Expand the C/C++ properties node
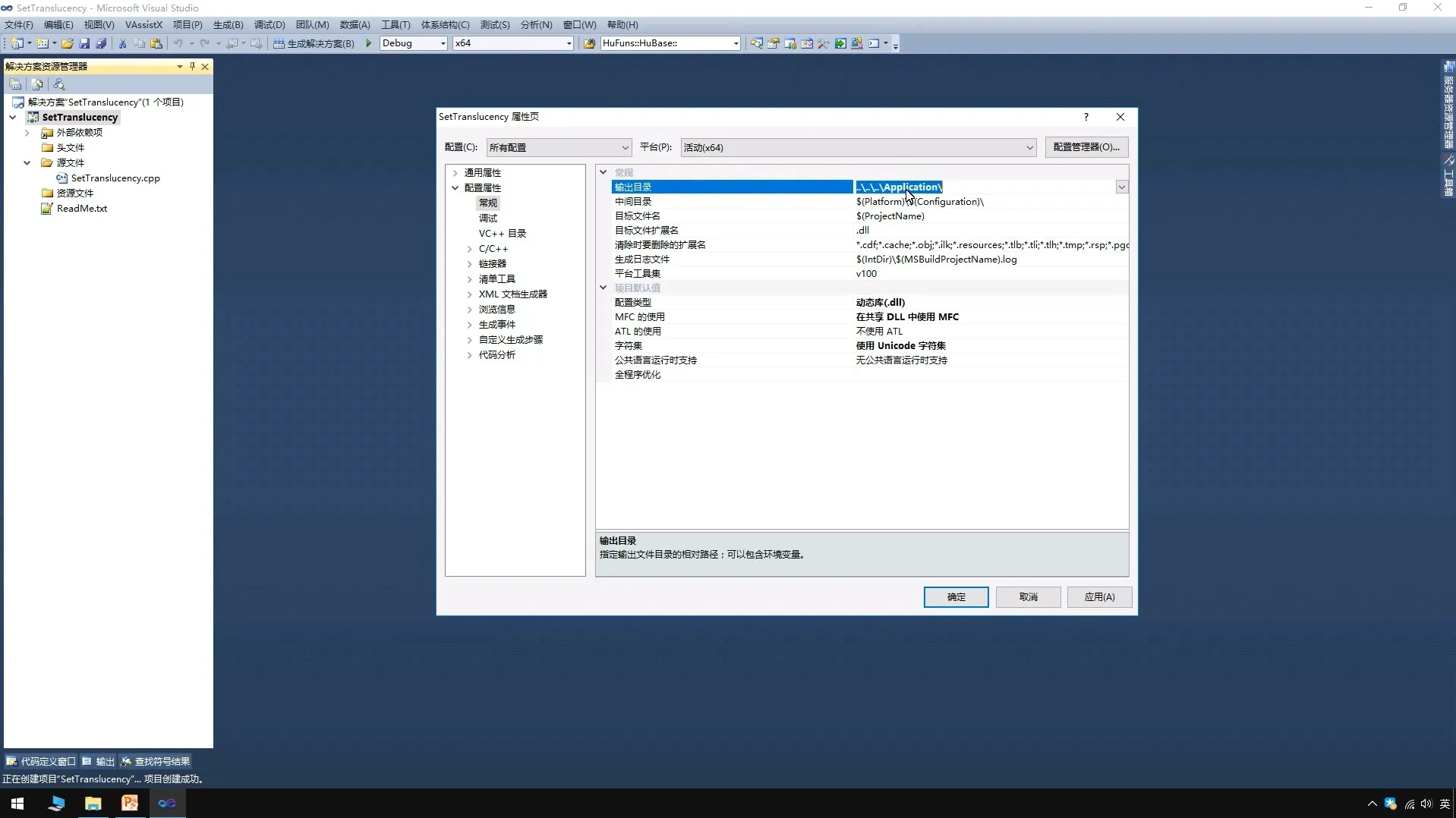The image size is (1456, 818). (x=470, y=249)
